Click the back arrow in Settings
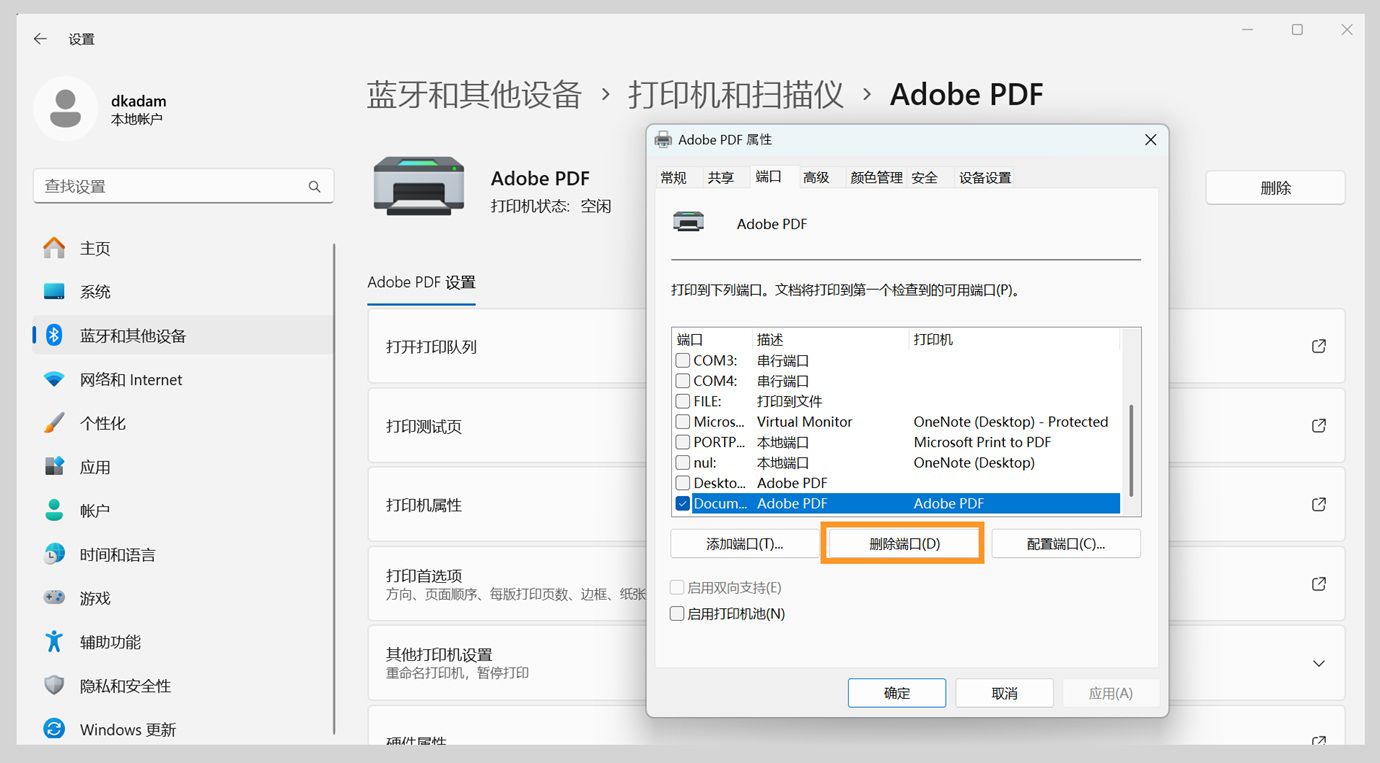The height and width of the screenshot is (763, 1380). [39, 39]
